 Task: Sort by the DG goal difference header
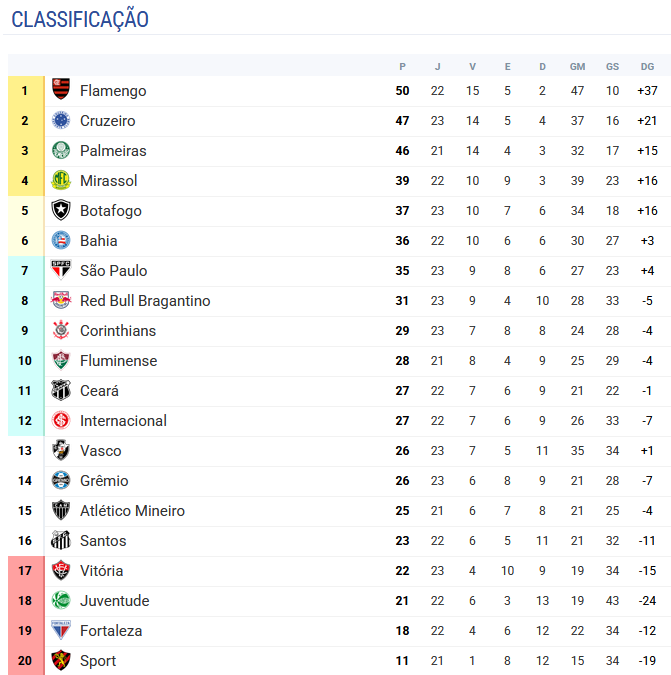[647, 66]
